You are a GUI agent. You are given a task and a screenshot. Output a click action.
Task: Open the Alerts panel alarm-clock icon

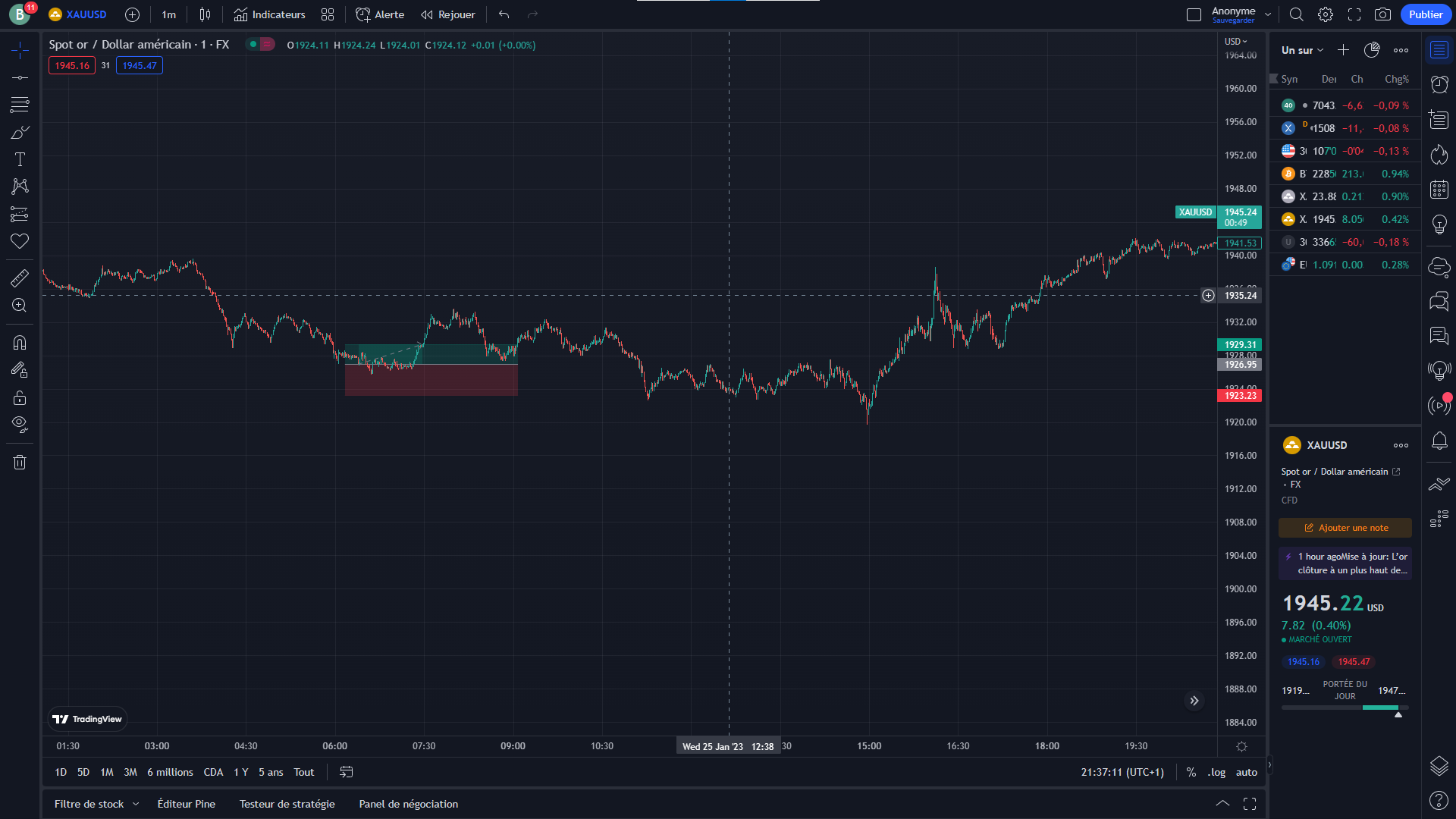pos(1439,84)
